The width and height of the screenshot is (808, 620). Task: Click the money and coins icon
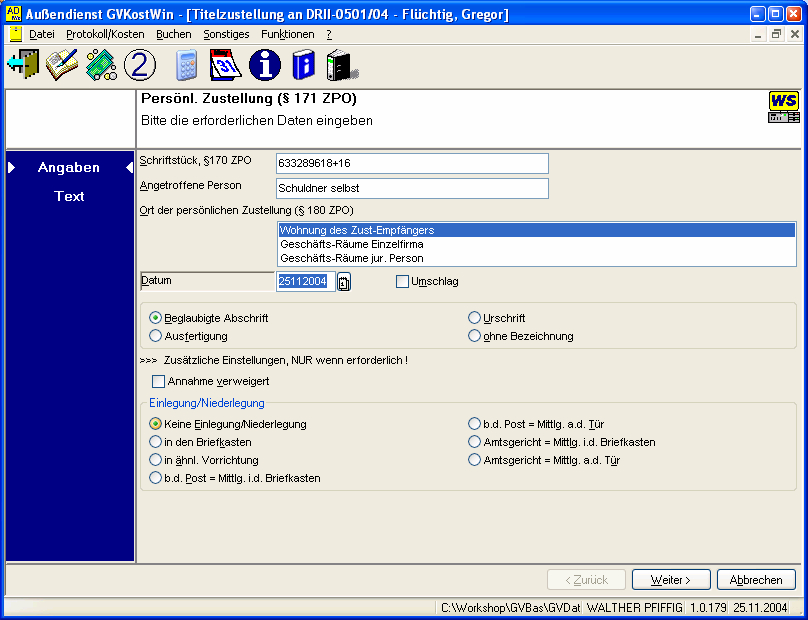101,65
